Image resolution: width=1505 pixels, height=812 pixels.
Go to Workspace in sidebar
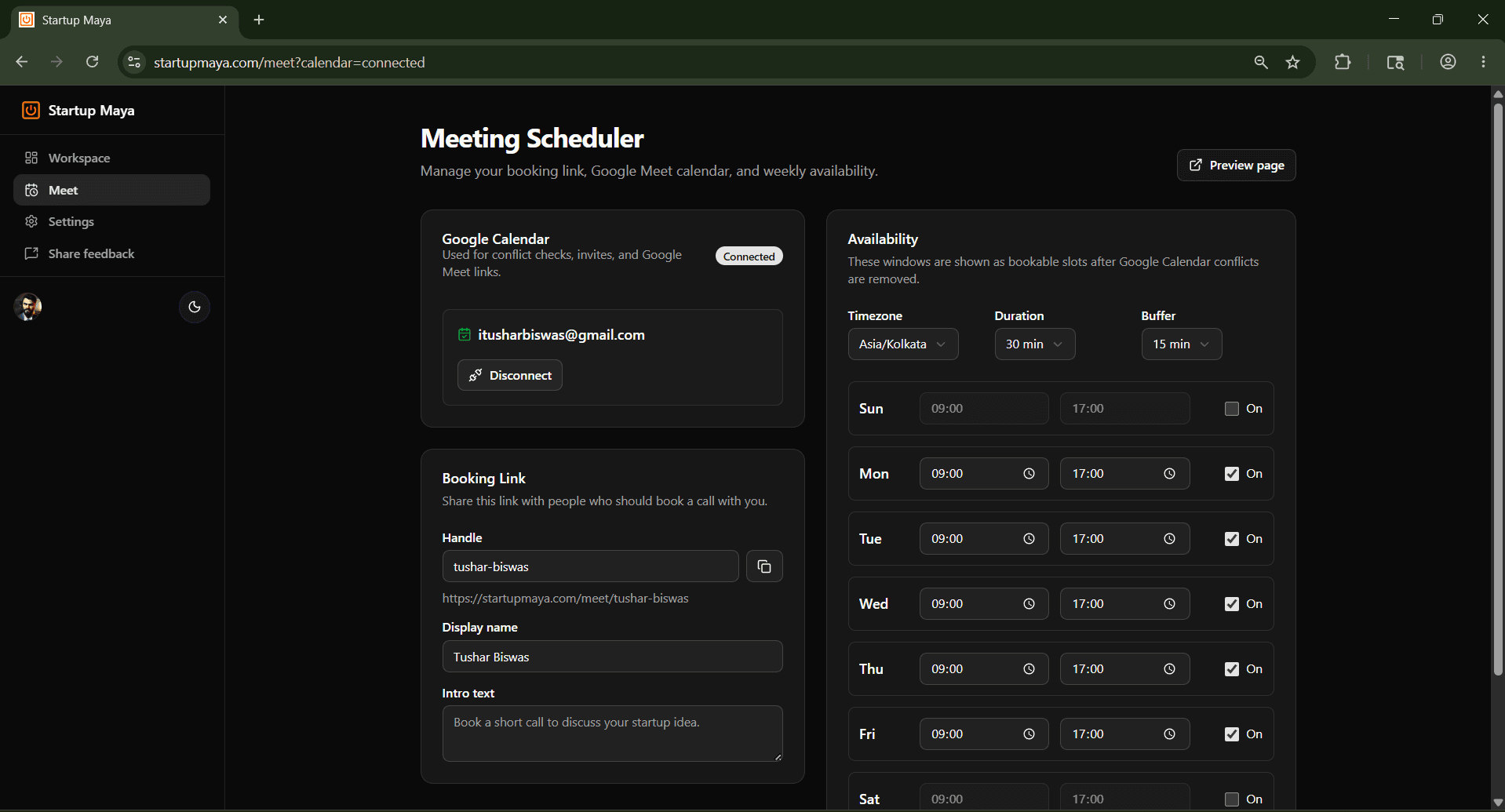pyautogui.click(x=111, y=158)
